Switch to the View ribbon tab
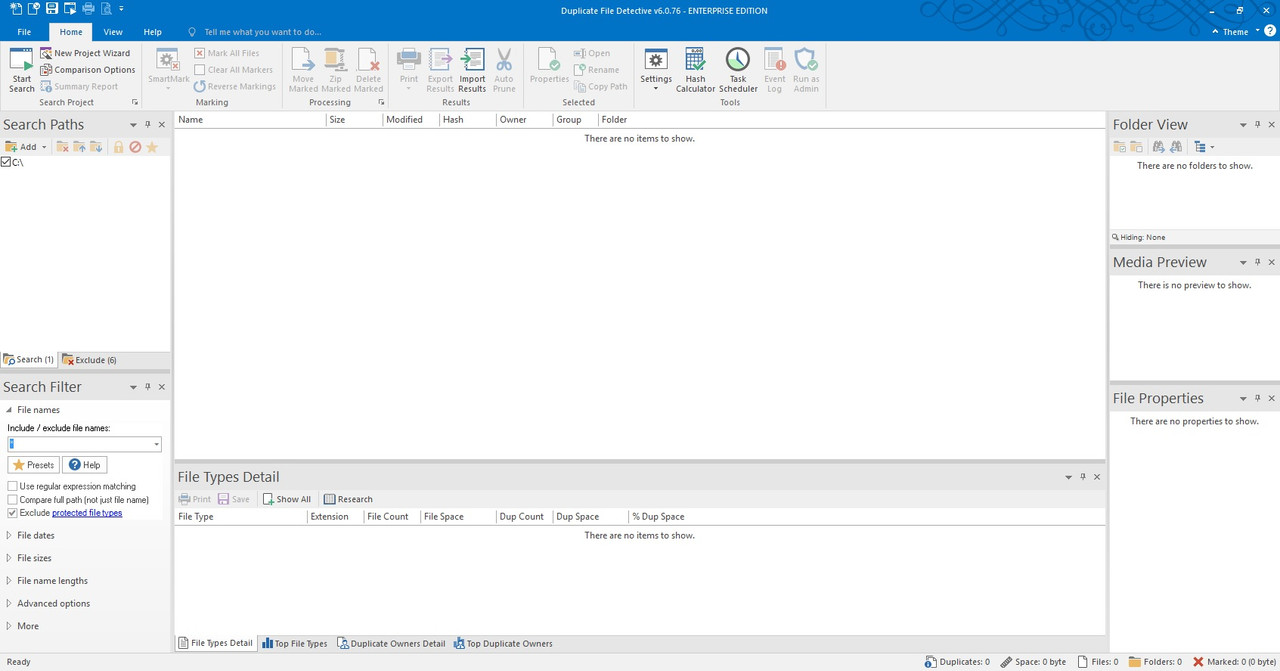This screenshot has height=671, width=1280. 113,32
